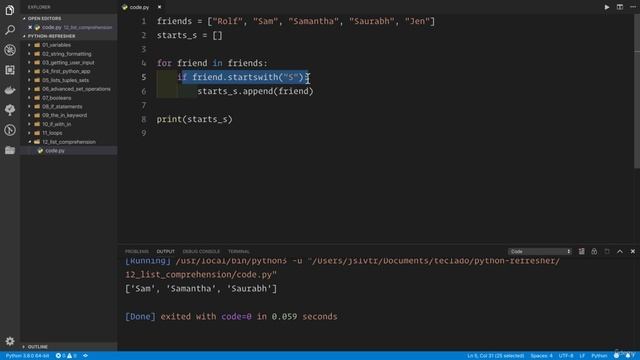Click the Ln 5, Col 31 cursor position
The width and height of the screenshot is (640, 360).
(x=496, y=356)
